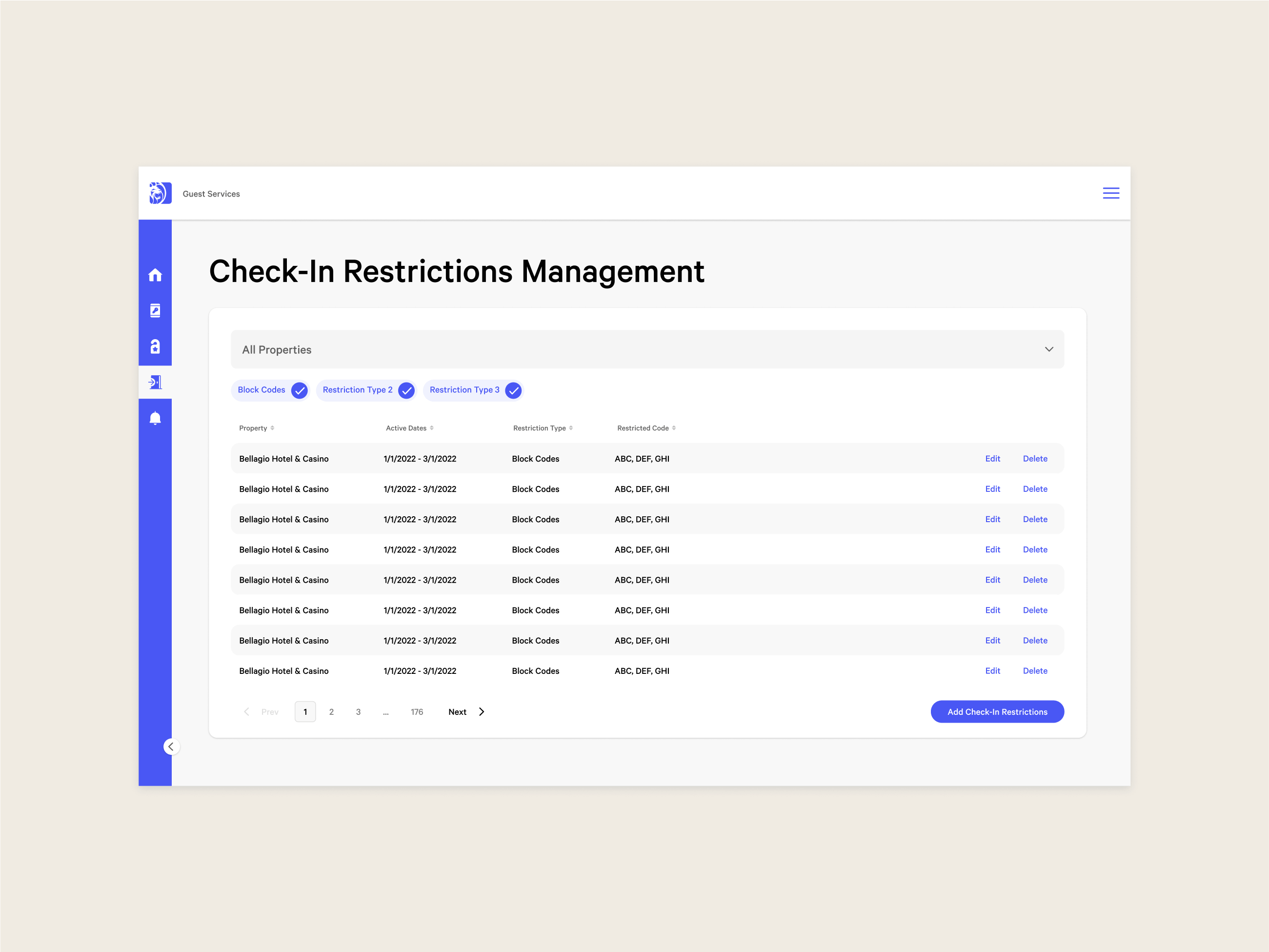Click the Active Dates column header text

pos(406,428)
